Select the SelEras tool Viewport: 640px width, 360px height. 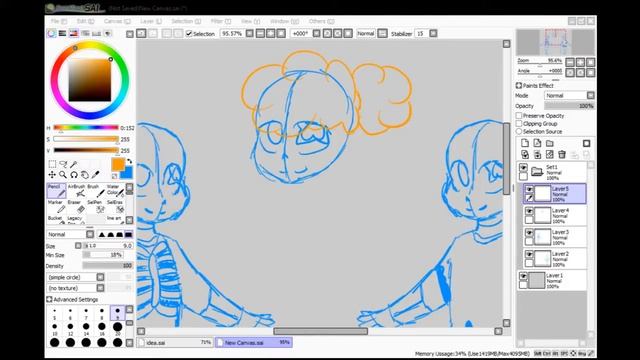(115, 207)
